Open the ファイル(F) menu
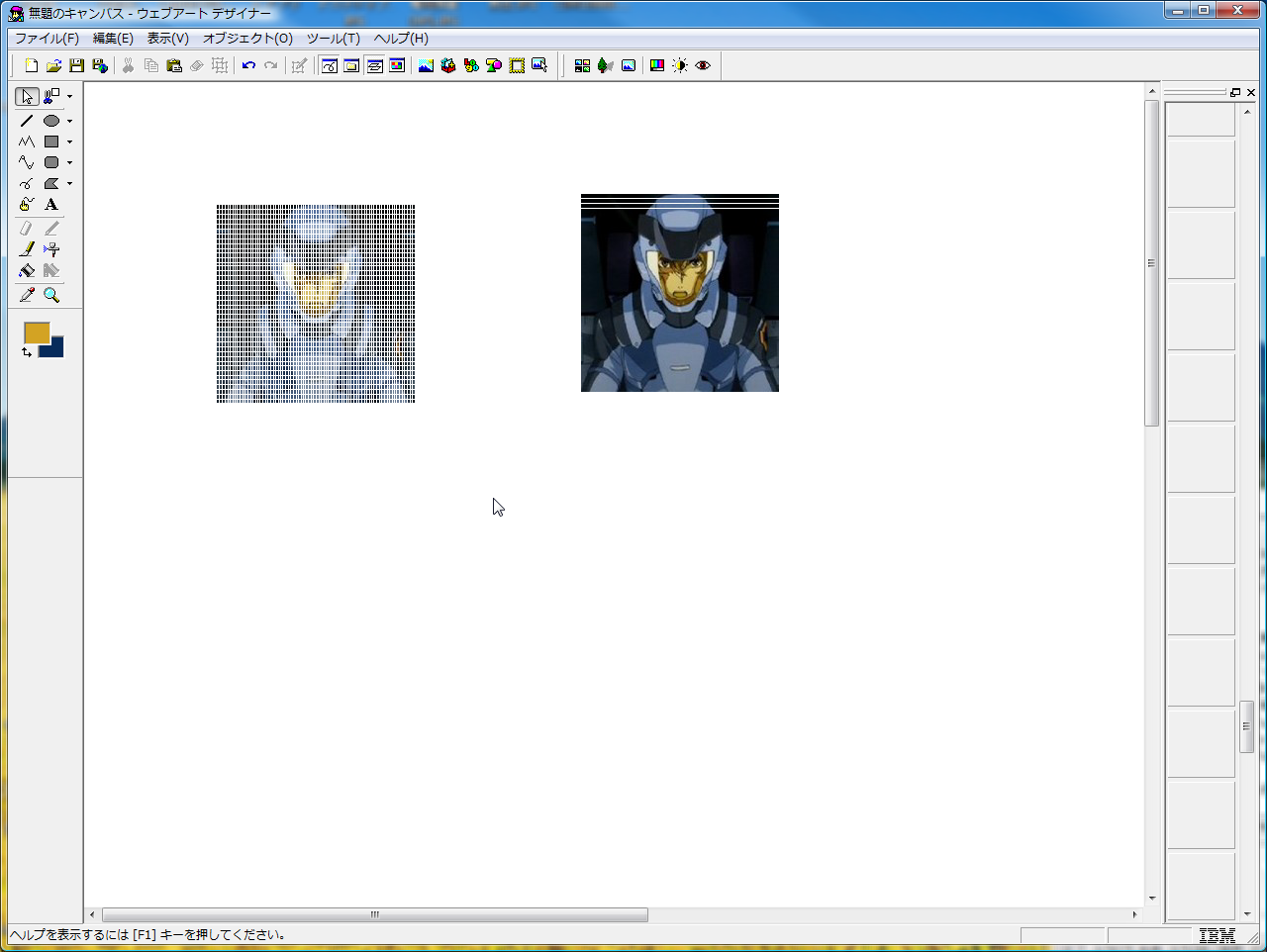 (47, 39)
